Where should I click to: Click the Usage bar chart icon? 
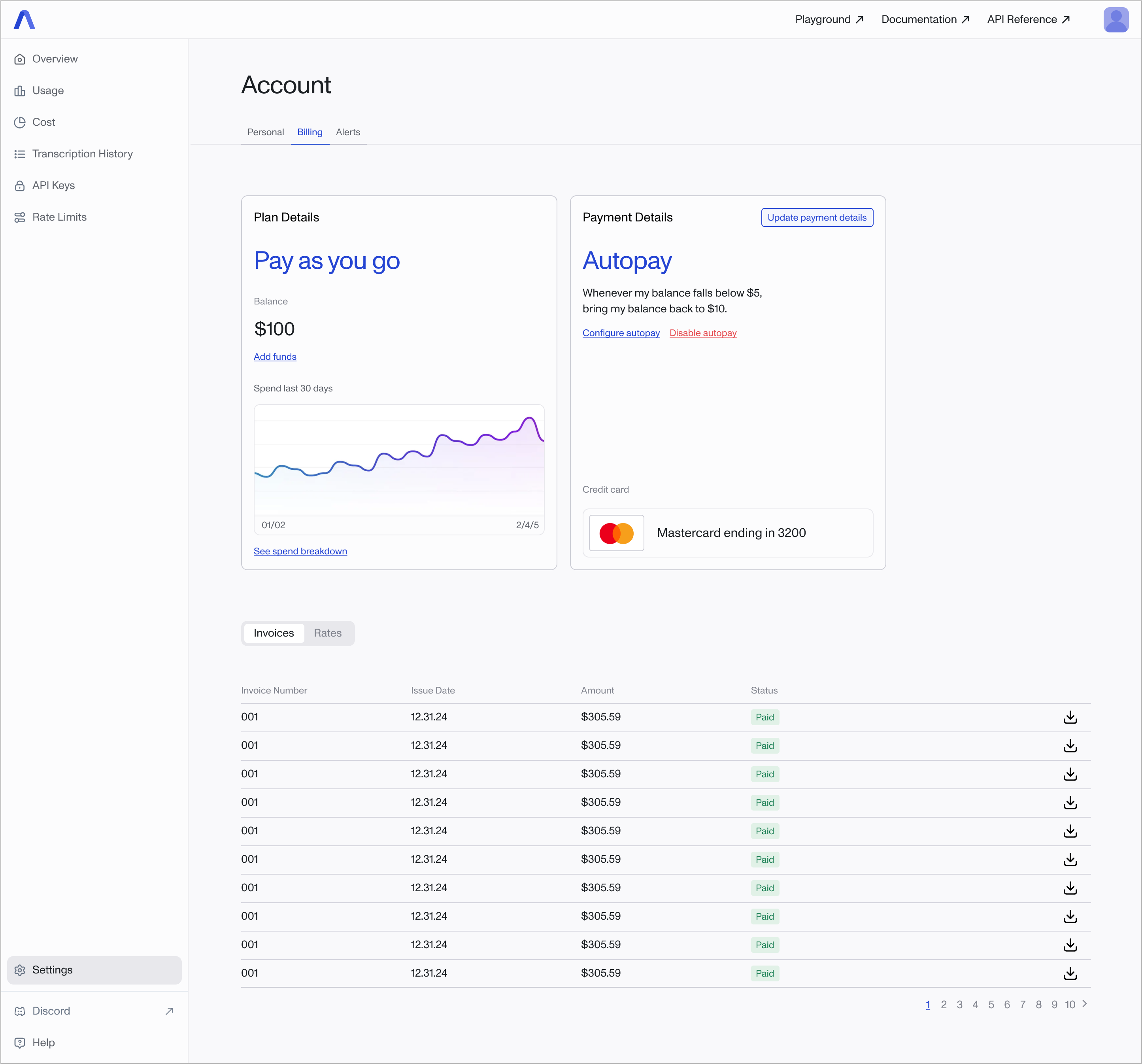pos(19,91)
